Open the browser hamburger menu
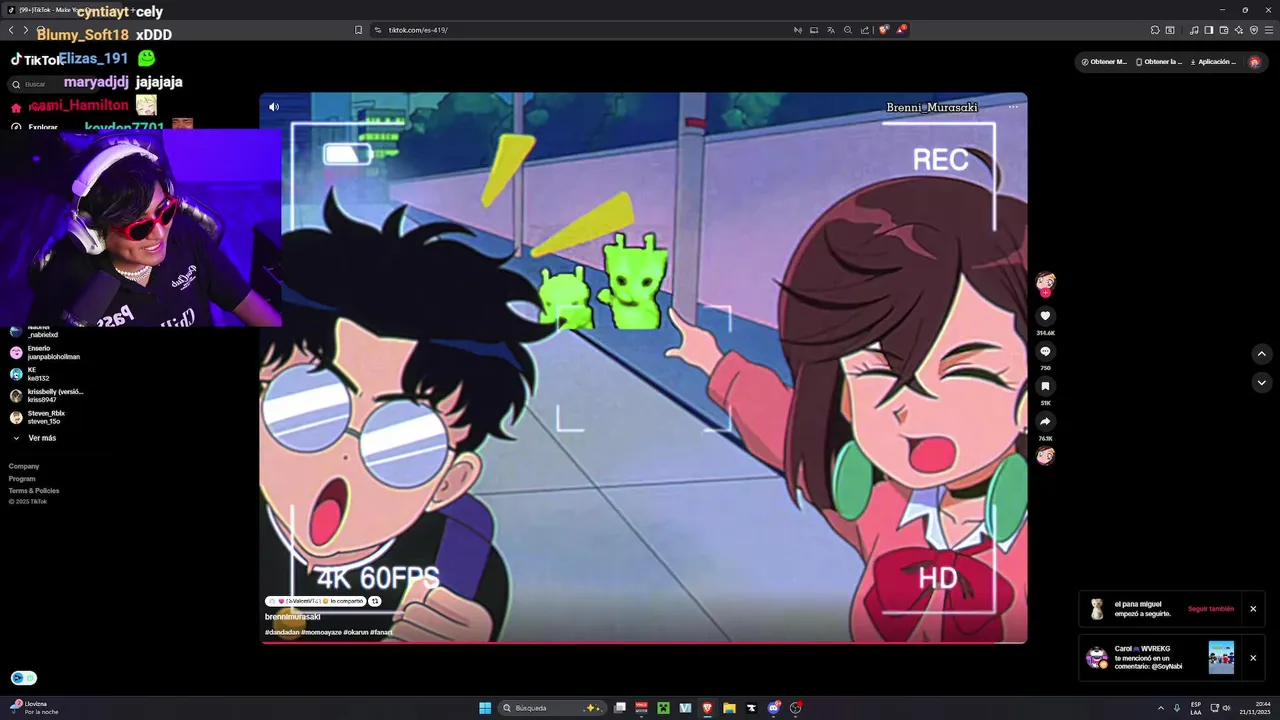 1269,30
